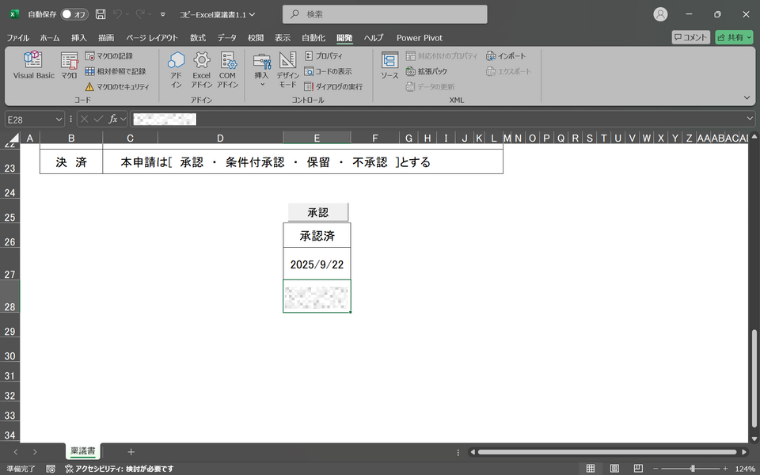
Task: Open the Visual Basic editor
Action: (x=32, y=66)
